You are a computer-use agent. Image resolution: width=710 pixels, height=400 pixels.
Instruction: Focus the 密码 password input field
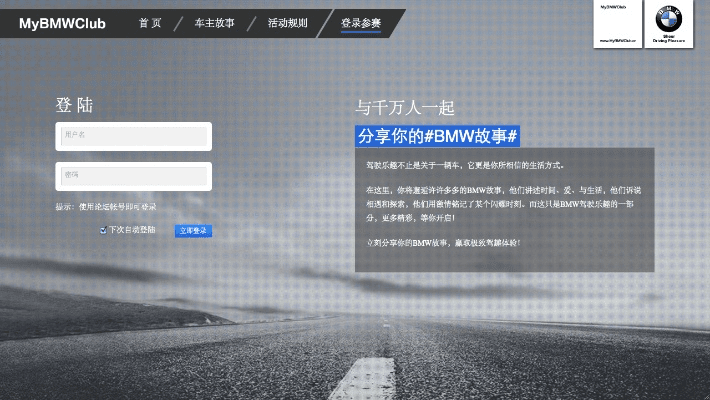(x=134, y=176)
